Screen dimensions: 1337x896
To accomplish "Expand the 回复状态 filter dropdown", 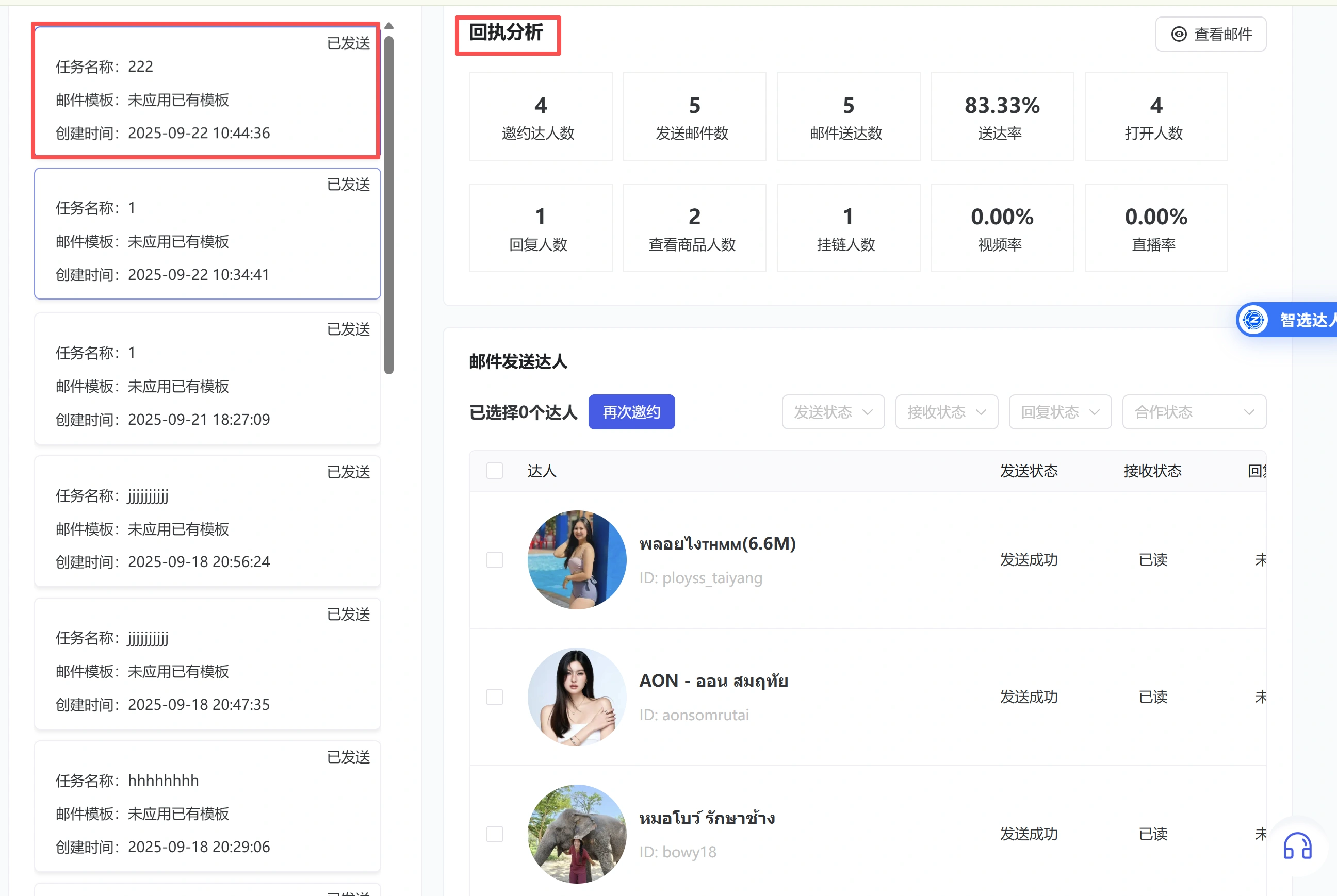I will click(x=1060, y=412).
